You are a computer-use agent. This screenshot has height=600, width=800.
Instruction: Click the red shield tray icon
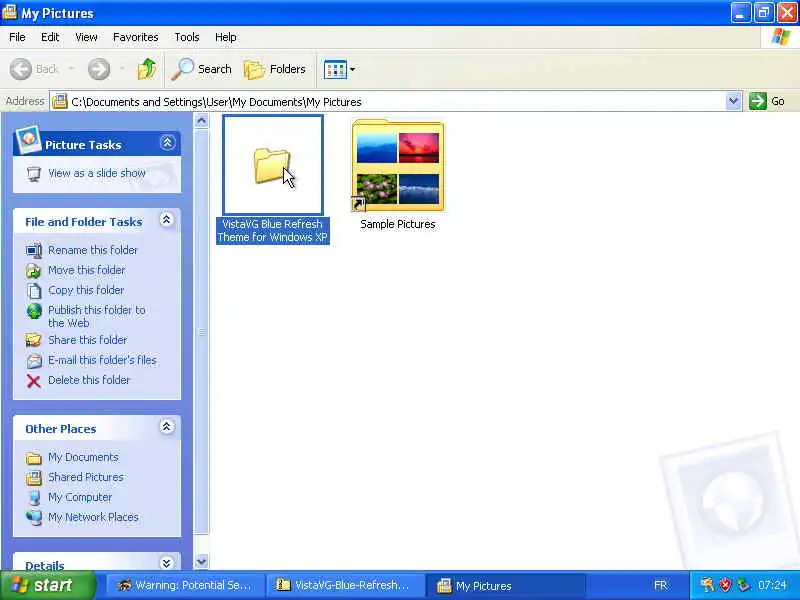point(726,585)
